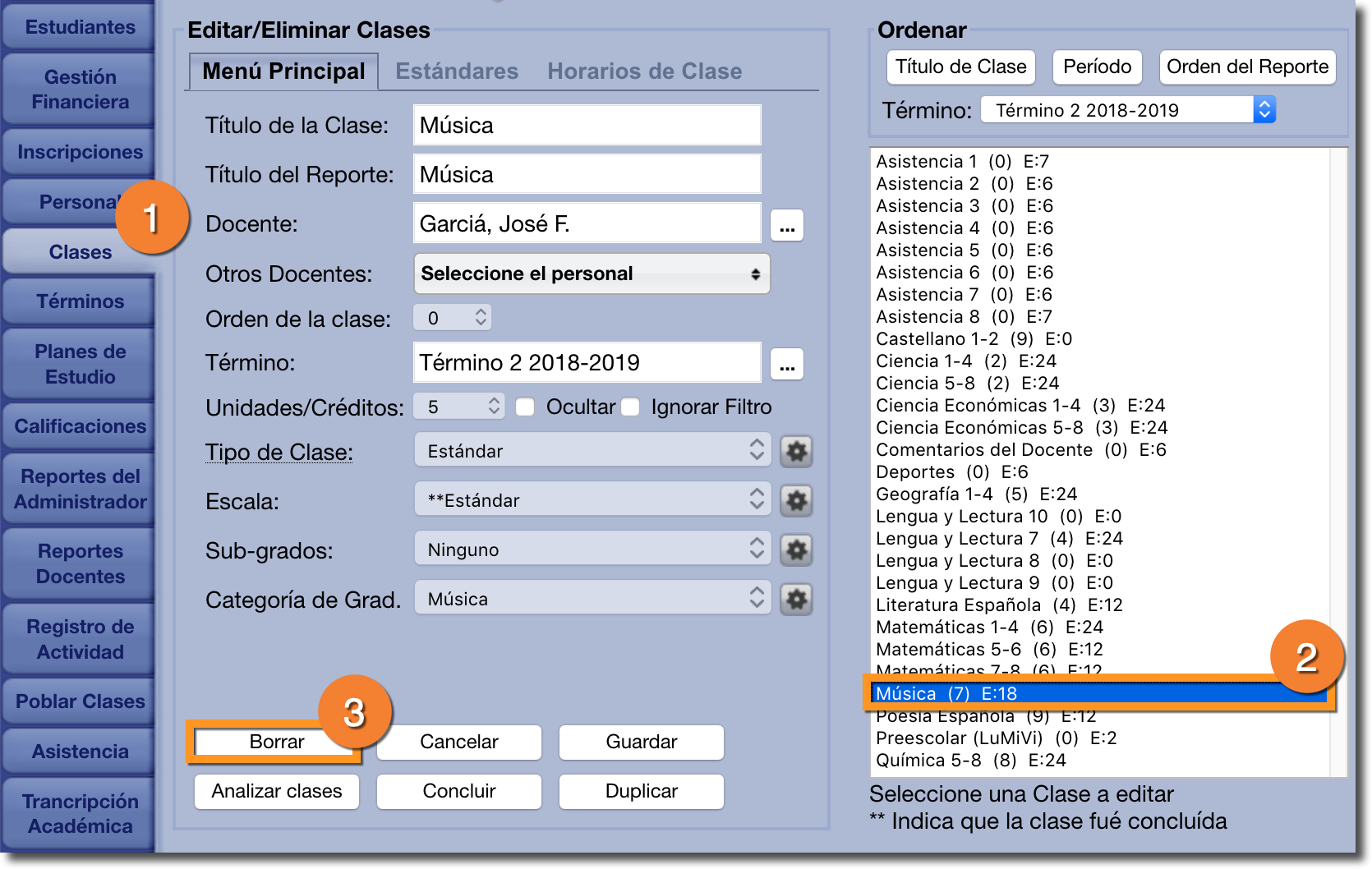The height and width of the screenshot is (869, 1372).
Task: Click gear icon for Categoría de Grad.
Action: pyautogui.click(x=796, y=599)
